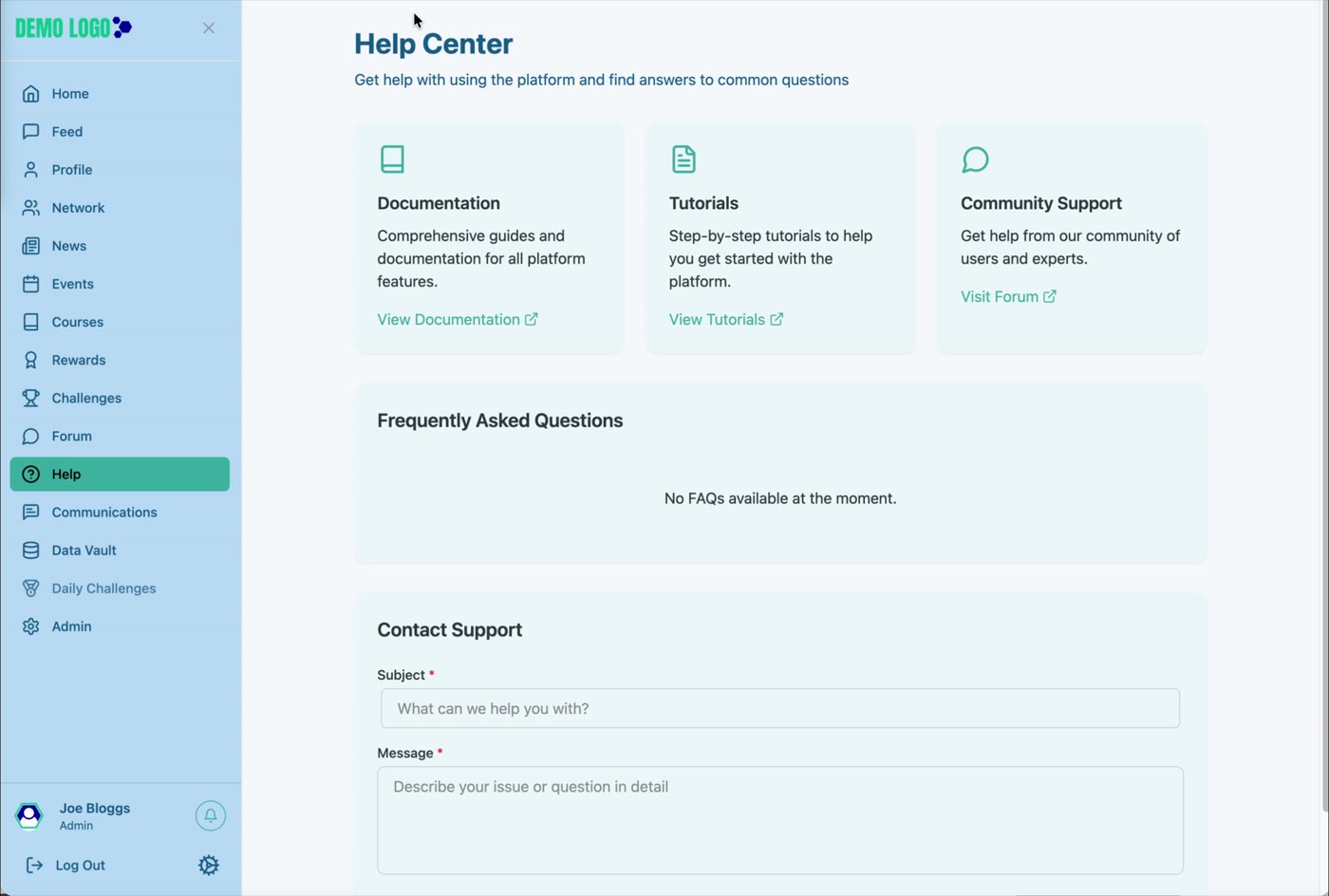Click external link icon beside Visit Forum
This screenshot has width=1329, height=896.
pos(1050,296)
